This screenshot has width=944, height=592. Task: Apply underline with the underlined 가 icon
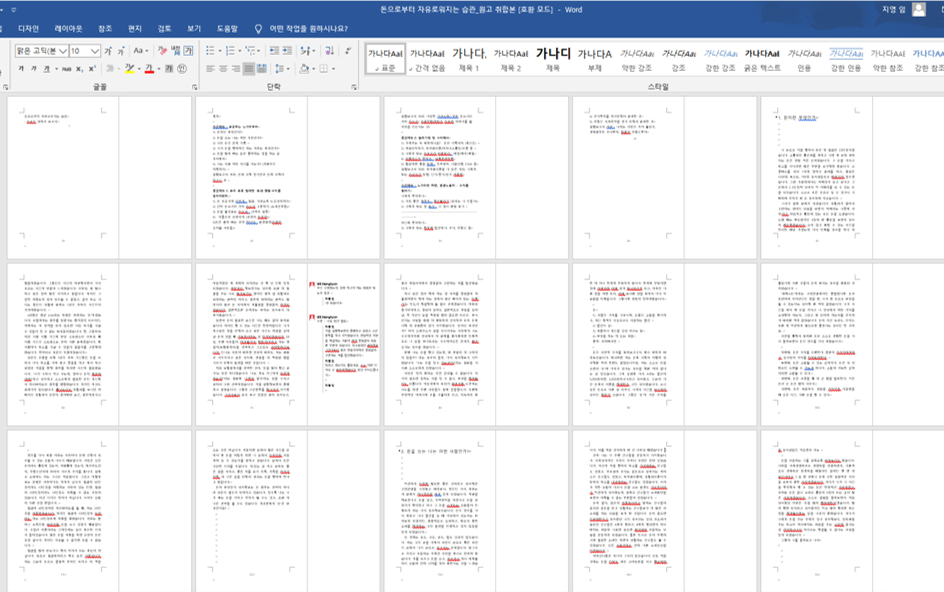click(46, 69)
